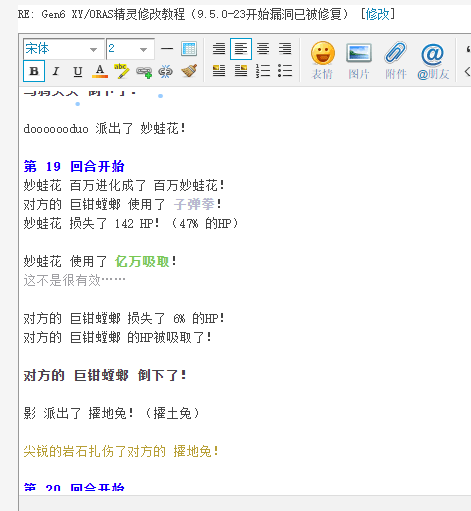Screen dimensions: 471x511
Task: Remove link with the unlink icon
Action: coord(166,71)
